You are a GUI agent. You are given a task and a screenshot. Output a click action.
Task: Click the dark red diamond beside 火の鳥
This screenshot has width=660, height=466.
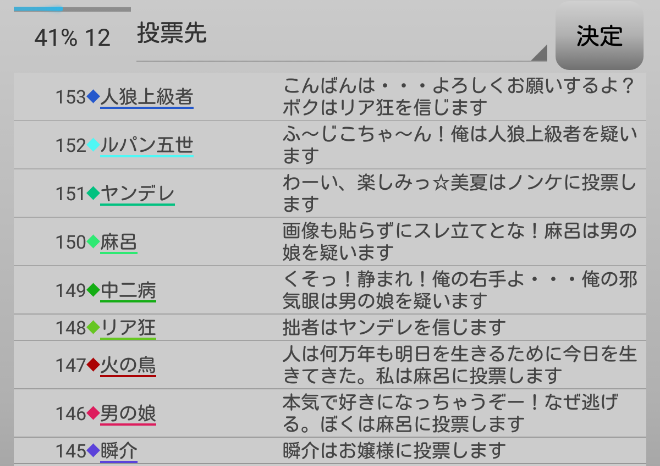click(x=94, y=364)
